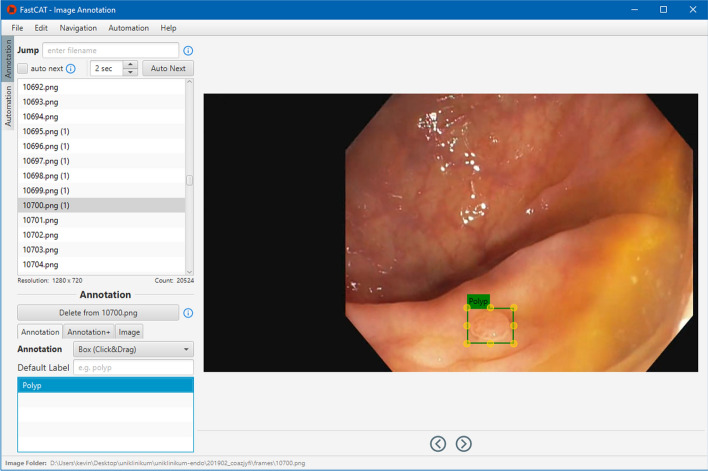The width and height of the screenshot is (708, 471).
Task: Increase the auto next seconds value
Action: pos(130,64)
